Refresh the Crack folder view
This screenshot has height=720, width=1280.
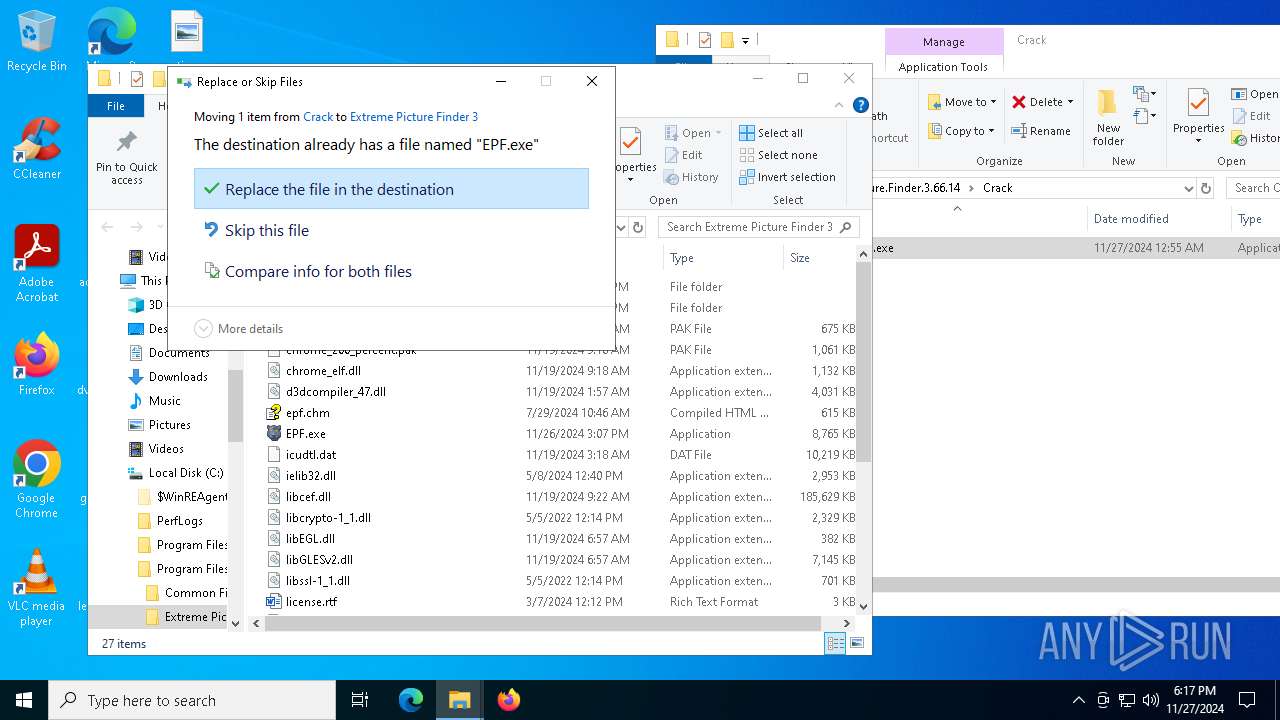tap(1206, 188)
